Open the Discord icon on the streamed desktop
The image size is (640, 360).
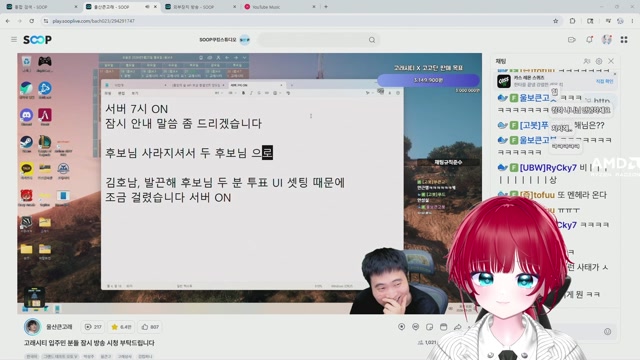pos(27,116)
